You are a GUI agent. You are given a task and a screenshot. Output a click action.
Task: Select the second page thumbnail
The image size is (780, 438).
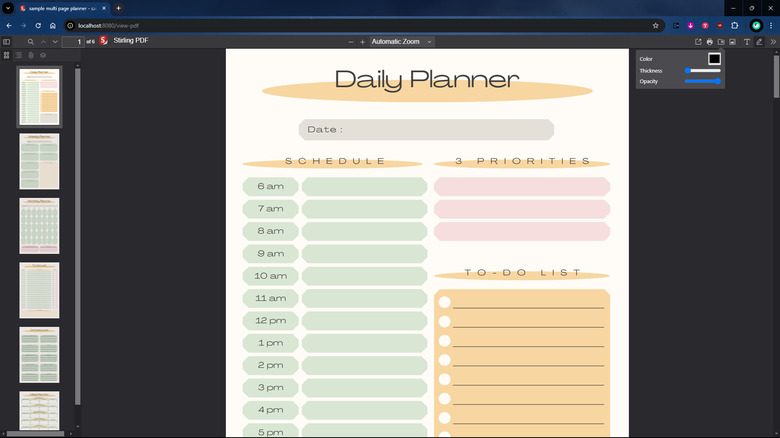tap(39, 161)
